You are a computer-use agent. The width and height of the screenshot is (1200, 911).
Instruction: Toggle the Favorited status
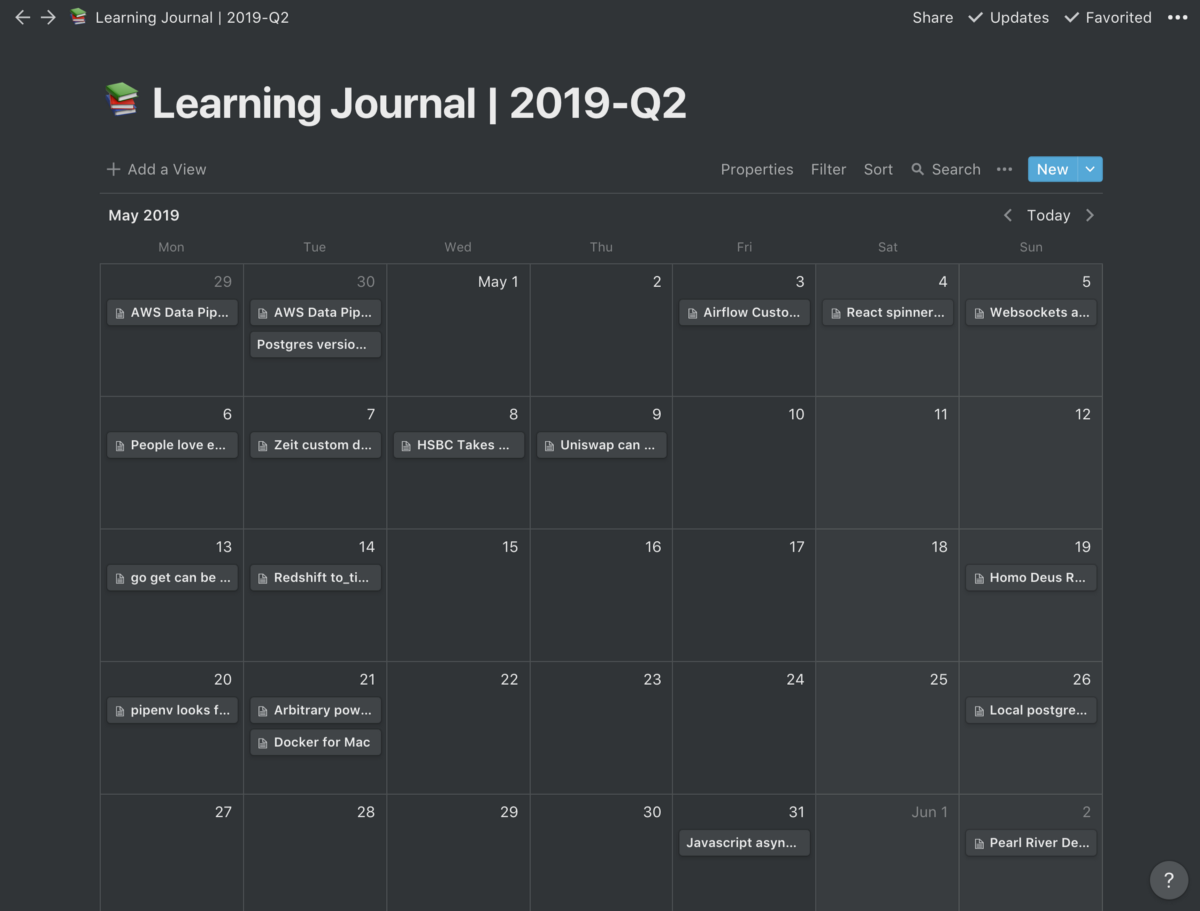(x=1108, y=18)
